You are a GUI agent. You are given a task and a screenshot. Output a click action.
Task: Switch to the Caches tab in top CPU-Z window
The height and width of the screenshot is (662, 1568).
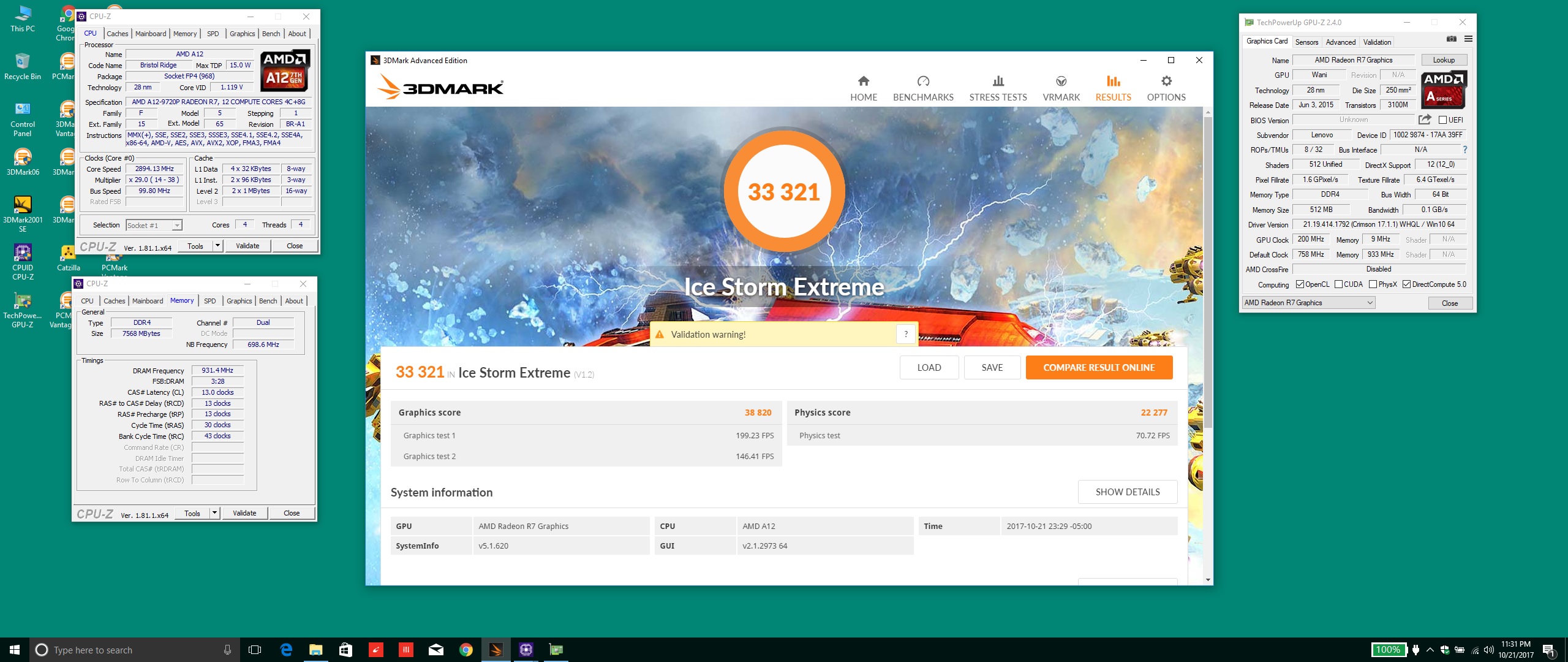(x=117, y=34)
